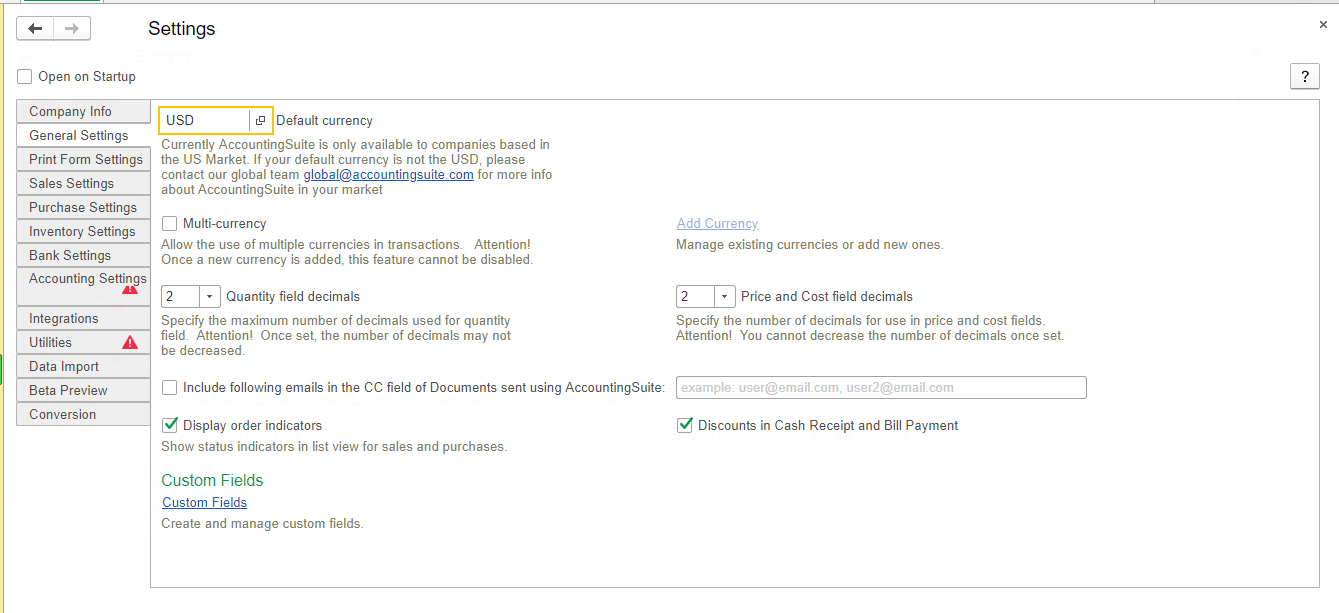The height and width of the screenshot is (613, 1339).
Task: Switch to Inventory Settings tab
Action: coord(83,232)
